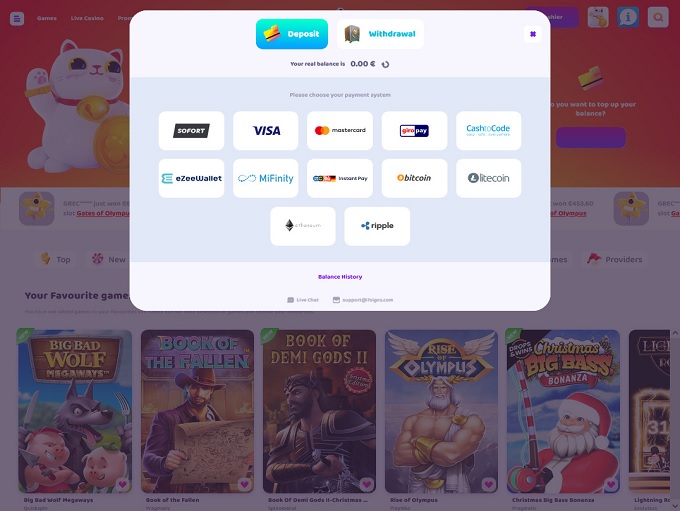Select Mastercard payment method
The image size is (680, 511).
point(340,131)
